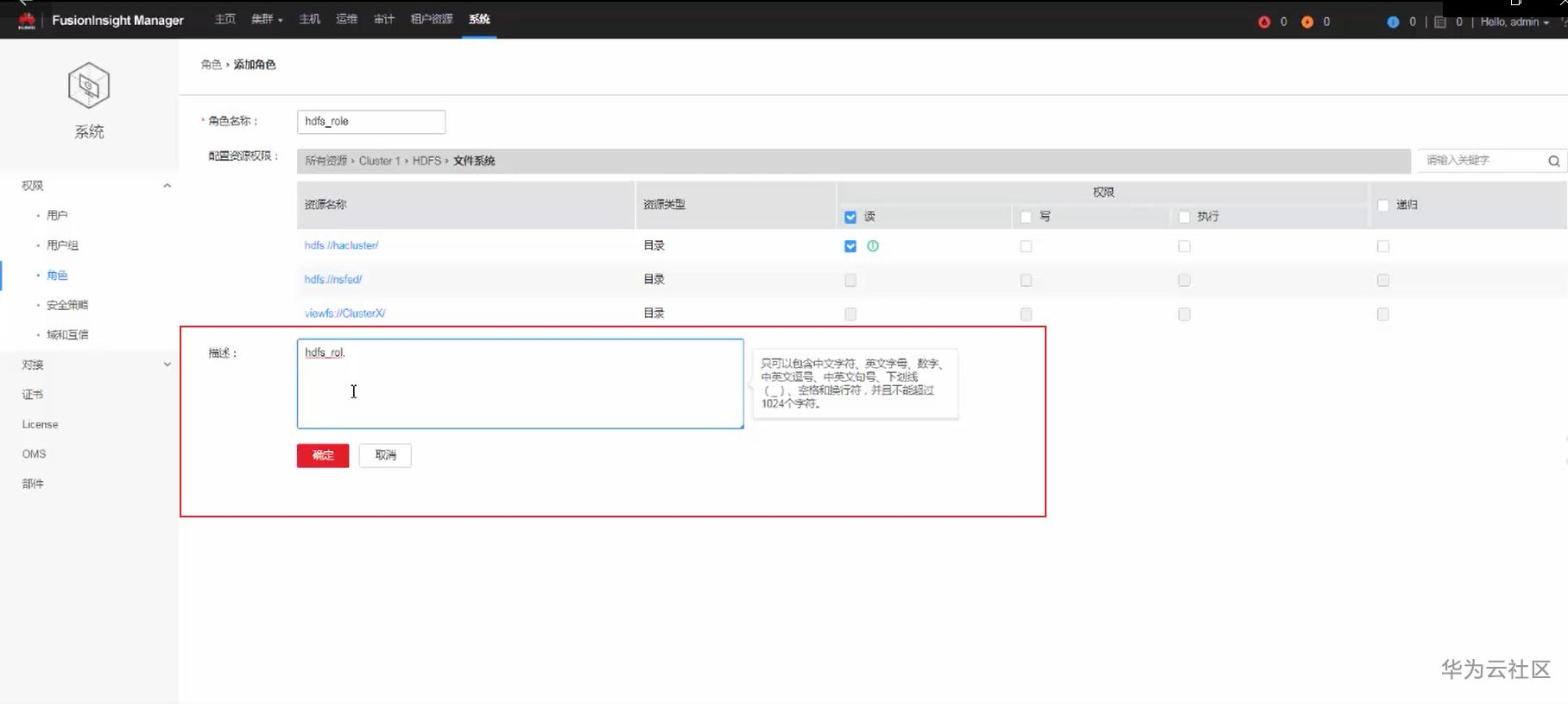Open 部件 in the sidebar
Screen dimensions: 1568x704
(x=33, y=484)
